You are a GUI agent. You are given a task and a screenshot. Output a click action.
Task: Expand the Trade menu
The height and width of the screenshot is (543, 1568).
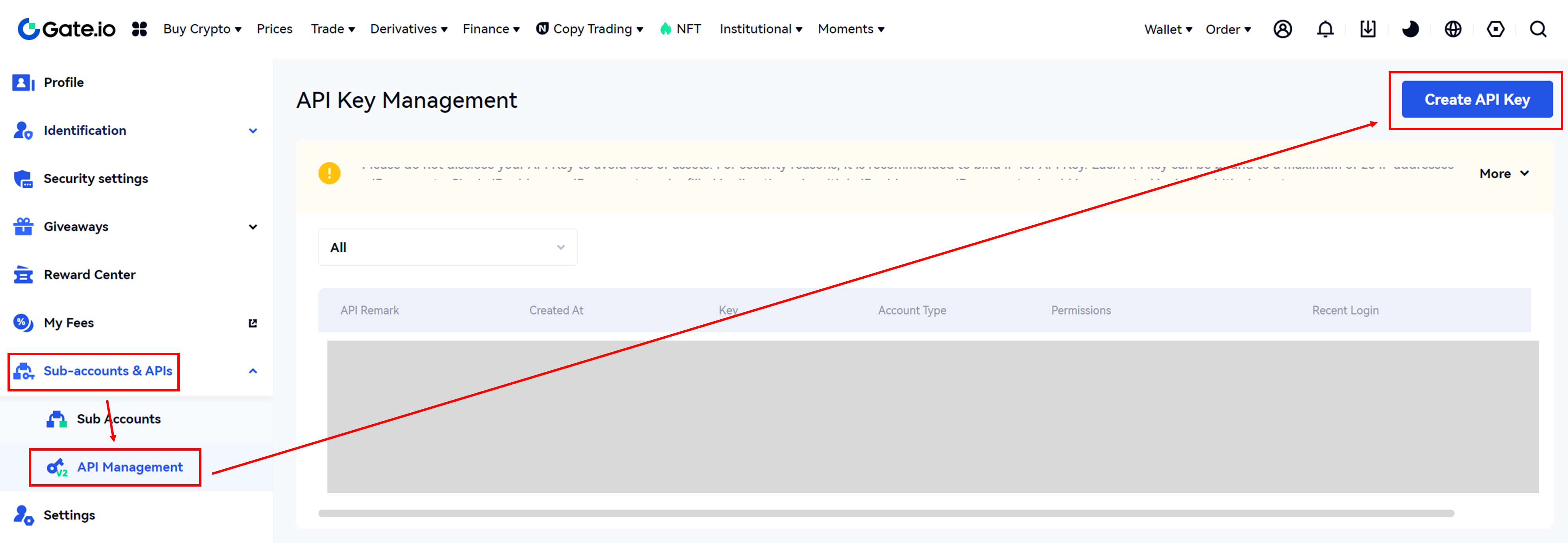coord(332,28)
